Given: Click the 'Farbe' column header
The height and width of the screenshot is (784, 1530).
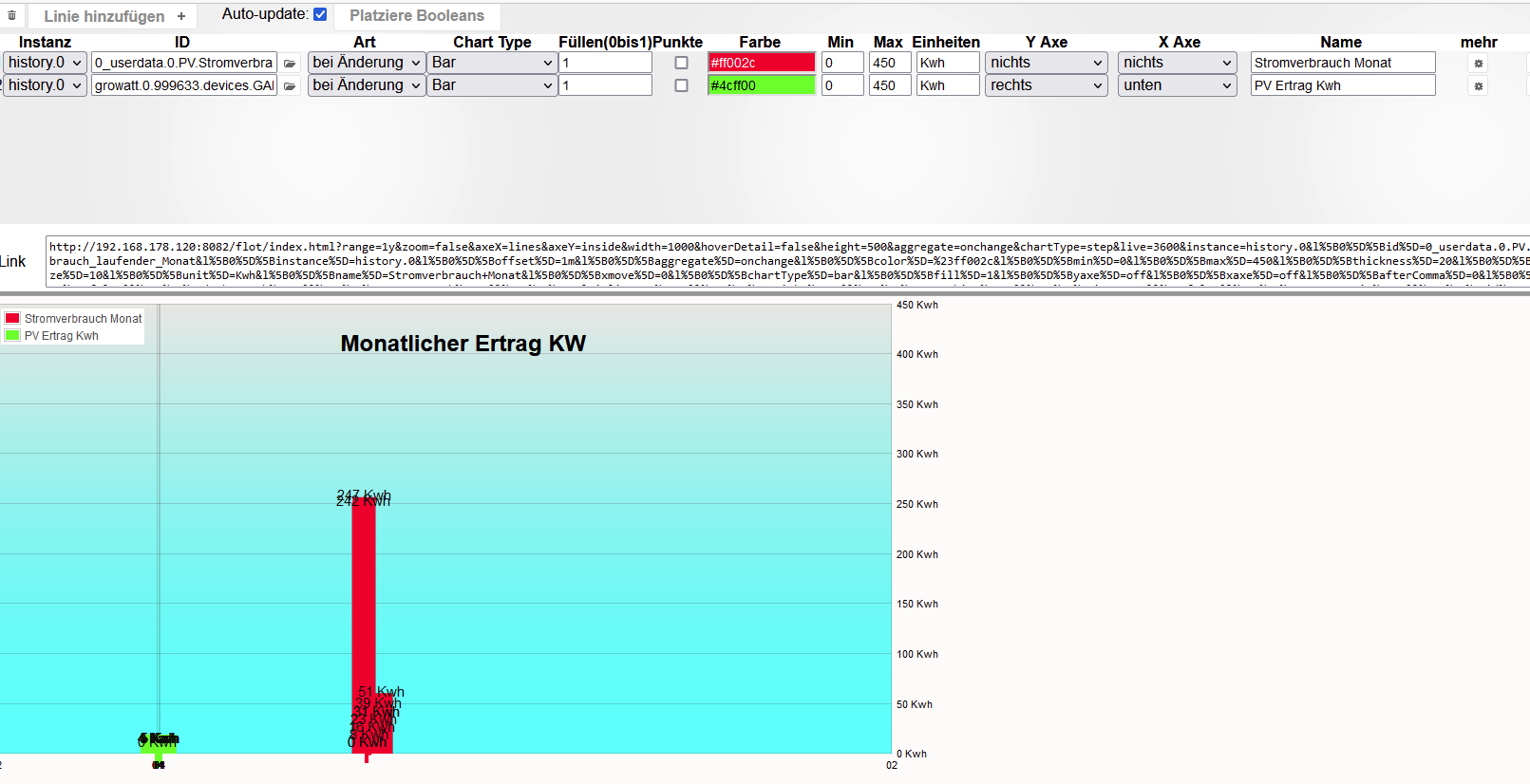Looking at the screenshot, I should [760, 42].
